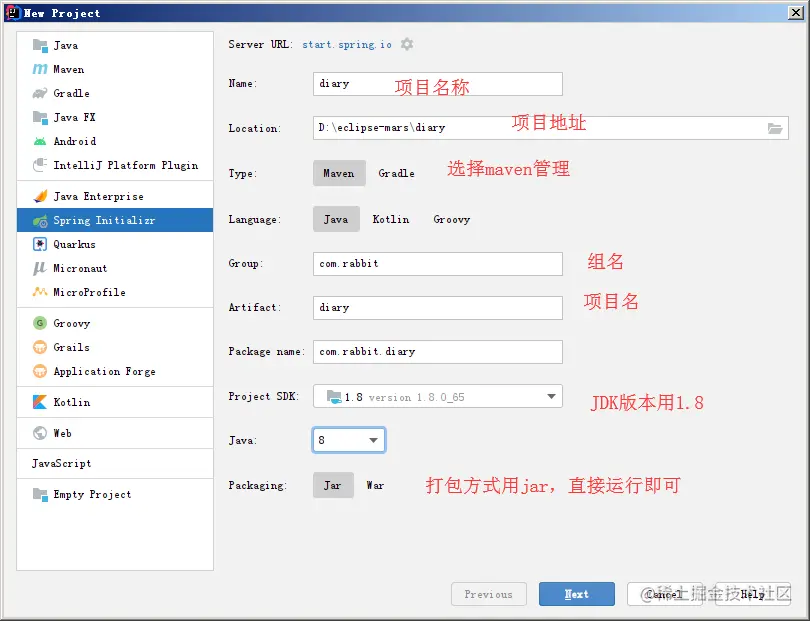Viewport: 810px width, 621px height.
Task: Select the Micronaut list entry label
Action: [x=80, y=268]
